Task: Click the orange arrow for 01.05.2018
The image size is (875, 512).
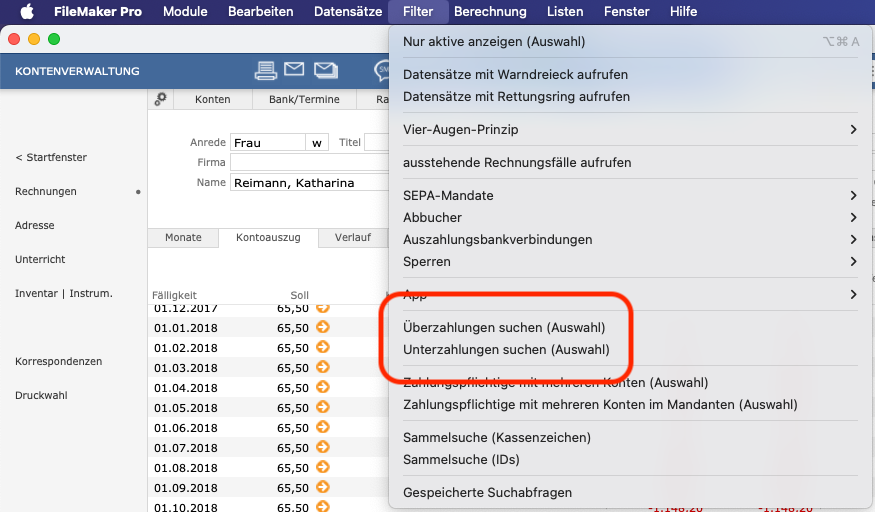Action: point(322,408)
